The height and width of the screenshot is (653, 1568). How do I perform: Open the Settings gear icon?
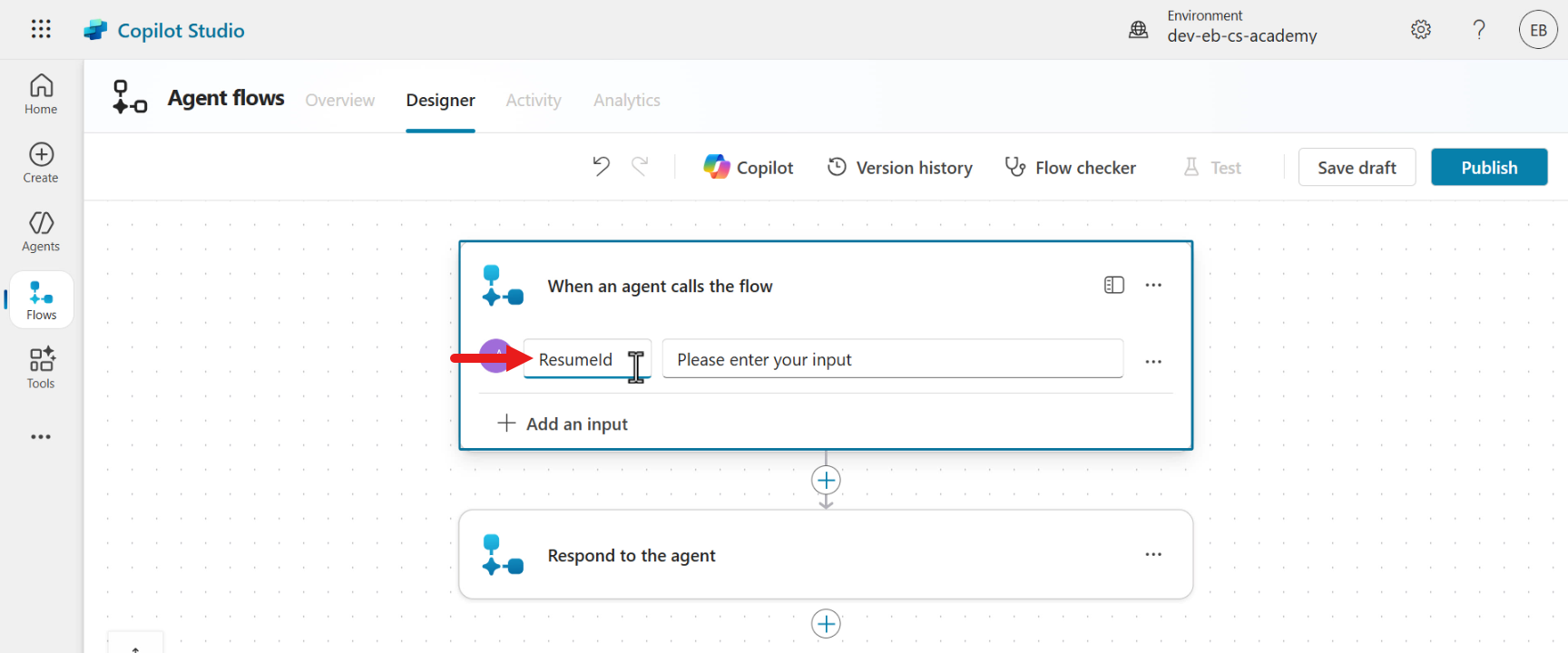1421,30
